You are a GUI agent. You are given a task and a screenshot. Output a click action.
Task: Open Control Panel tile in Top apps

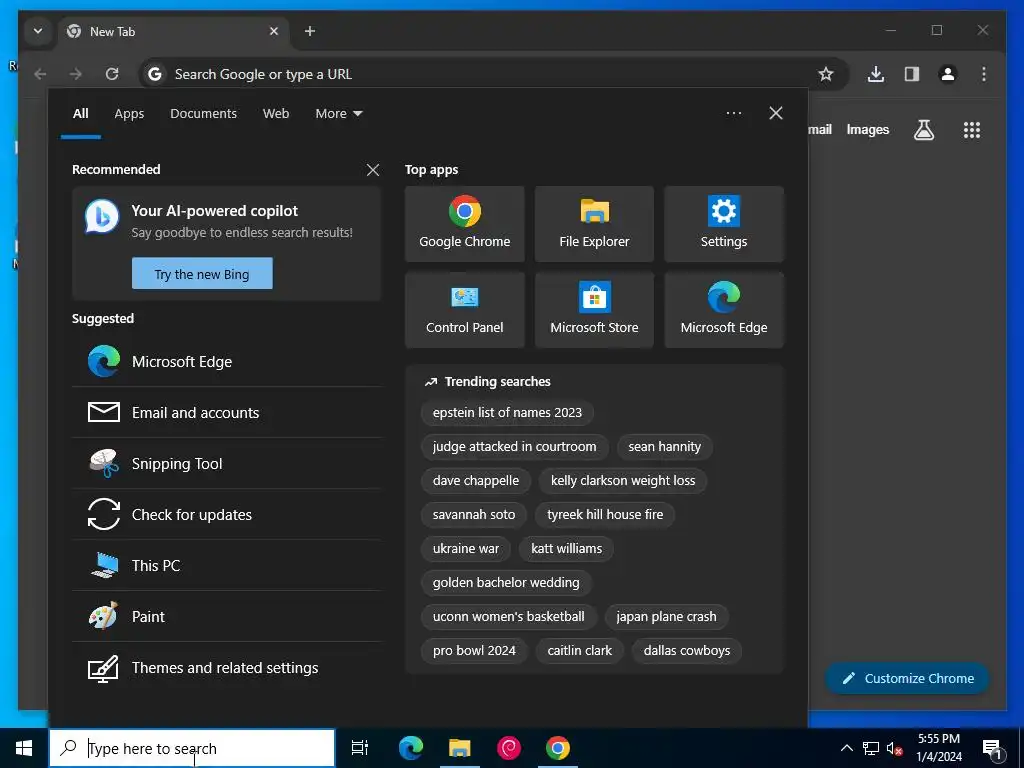(x=464, y=310)
